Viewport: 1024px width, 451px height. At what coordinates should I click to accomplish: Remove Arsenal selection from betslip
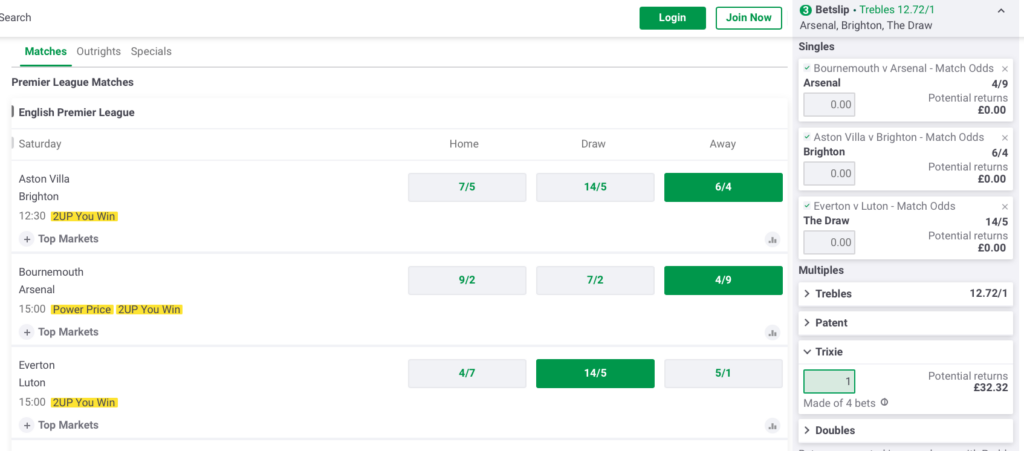point(1004,69)
